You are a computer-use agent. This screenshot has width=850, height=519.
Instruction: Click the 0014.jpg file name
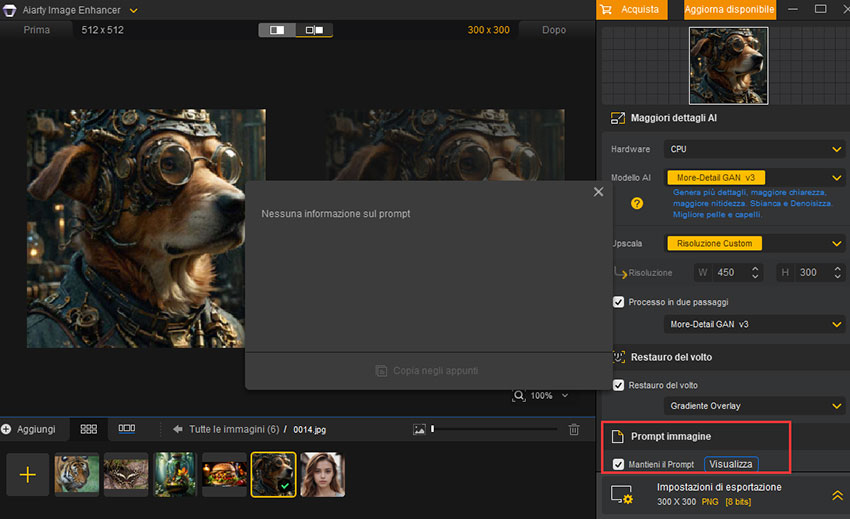pyautogui.click(x=310, y=430)
